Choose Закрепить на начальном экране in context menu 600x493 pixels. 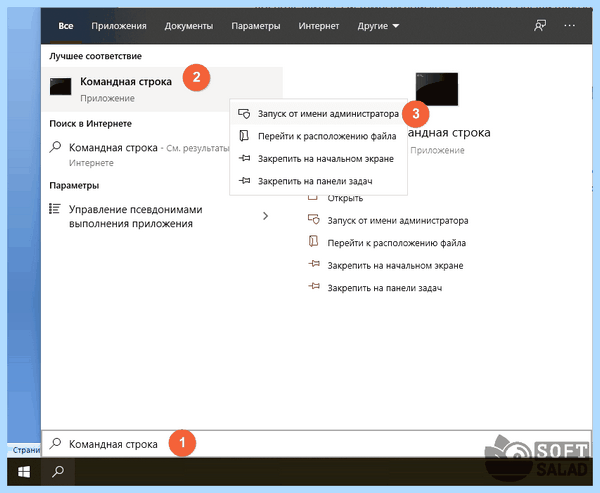pos(318,159)
